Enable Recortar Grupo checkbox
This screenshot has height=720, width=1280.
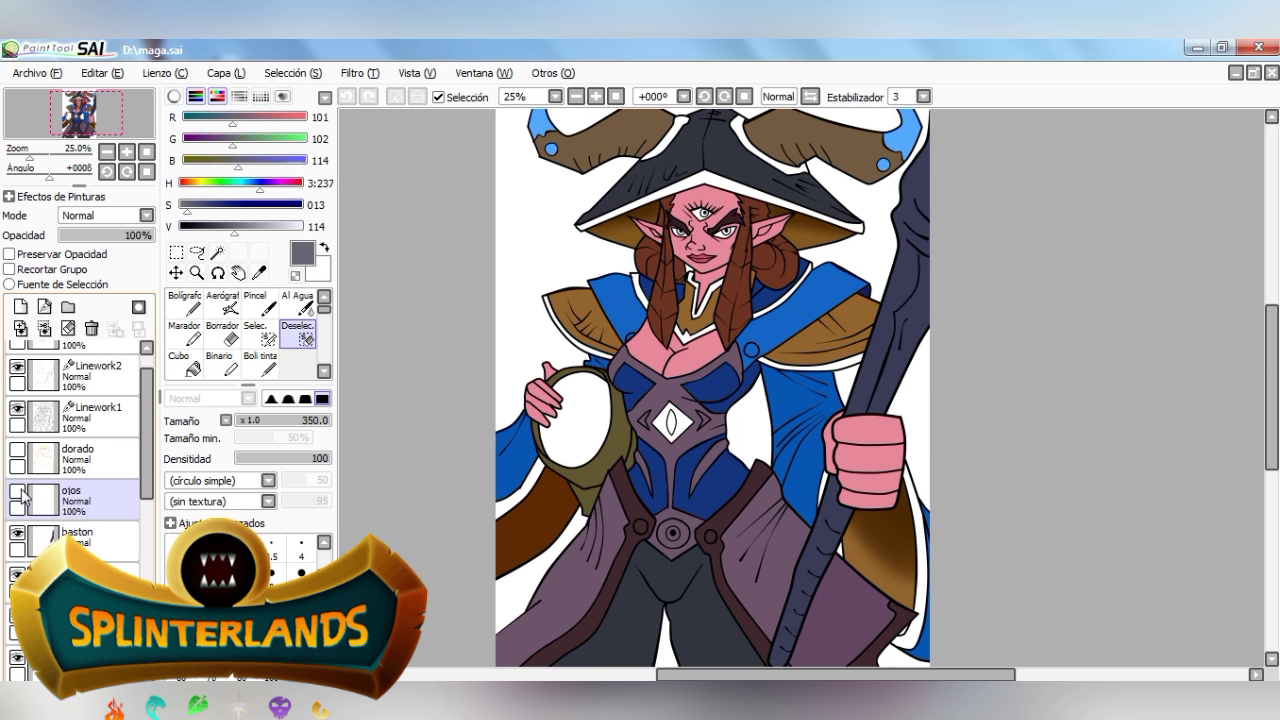[10, 269]
